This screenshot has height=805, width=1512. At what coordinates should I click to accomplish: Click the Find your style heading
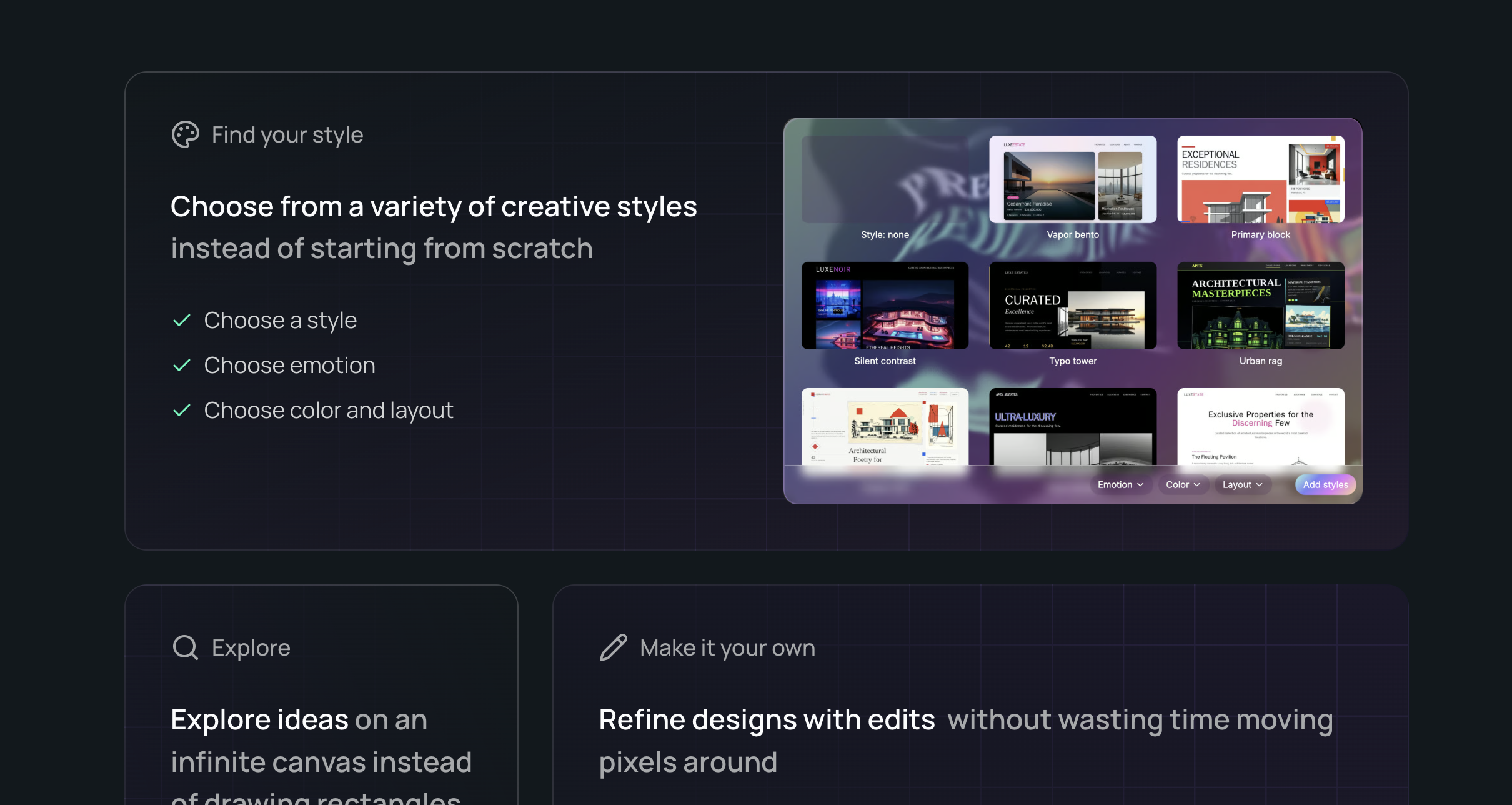pos(287,134)
